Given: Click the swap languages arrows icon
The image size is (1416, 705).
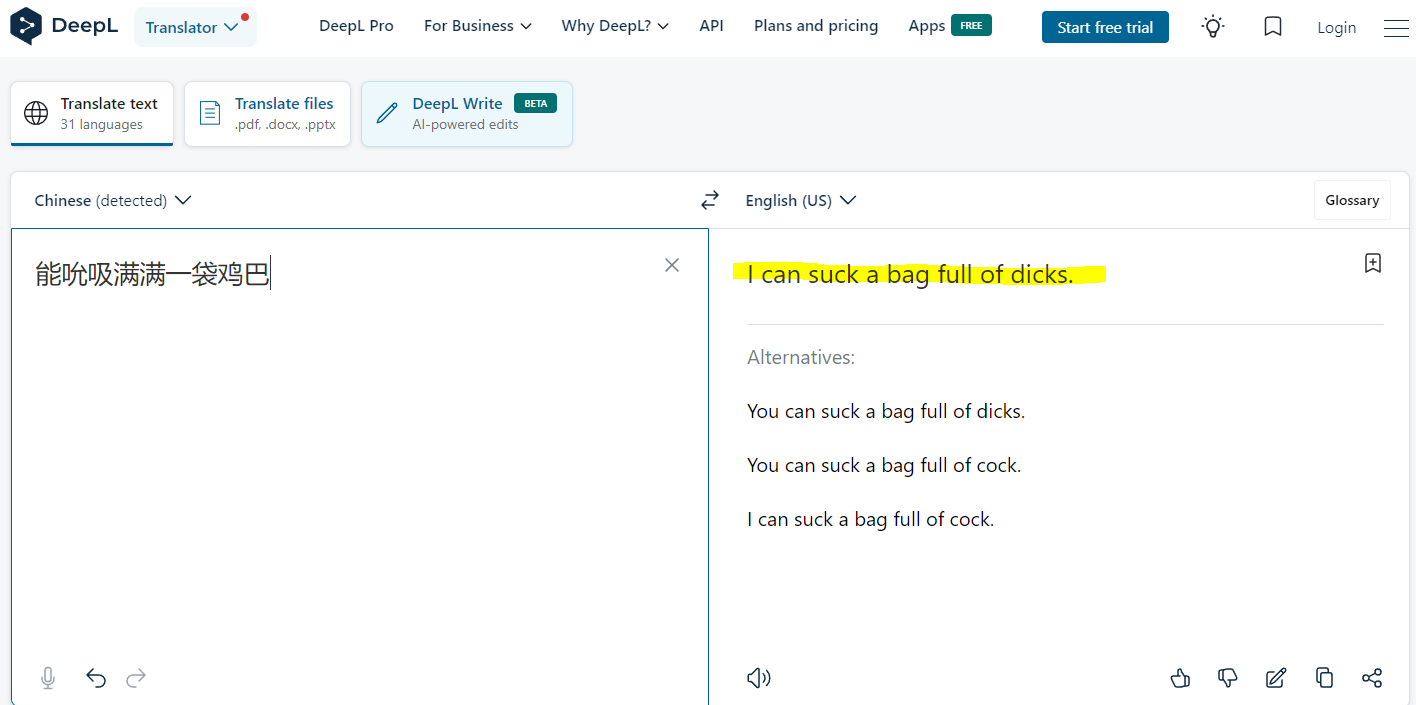Looking at the screenshot, I should tap(709, 201).
